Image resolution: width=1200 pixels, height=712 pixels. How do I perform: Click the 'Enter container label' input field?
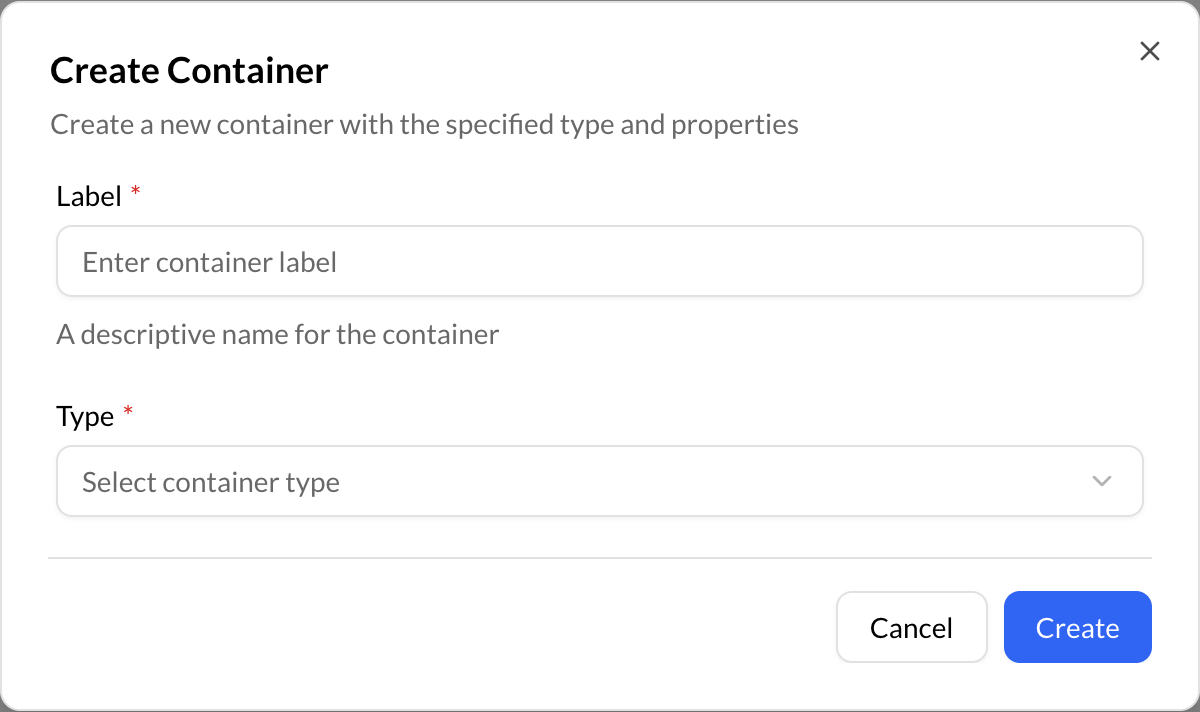point(600,261)
